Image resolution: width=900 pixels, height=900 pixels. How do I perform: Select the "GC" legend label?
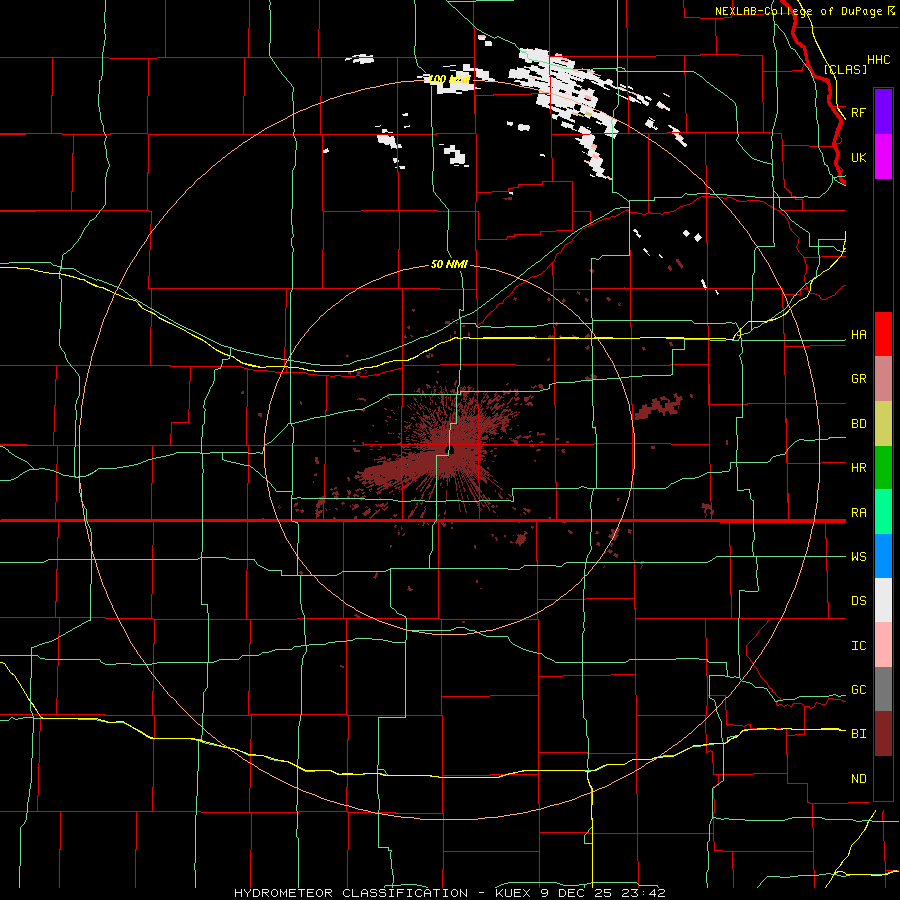click(x=859, y=690)
